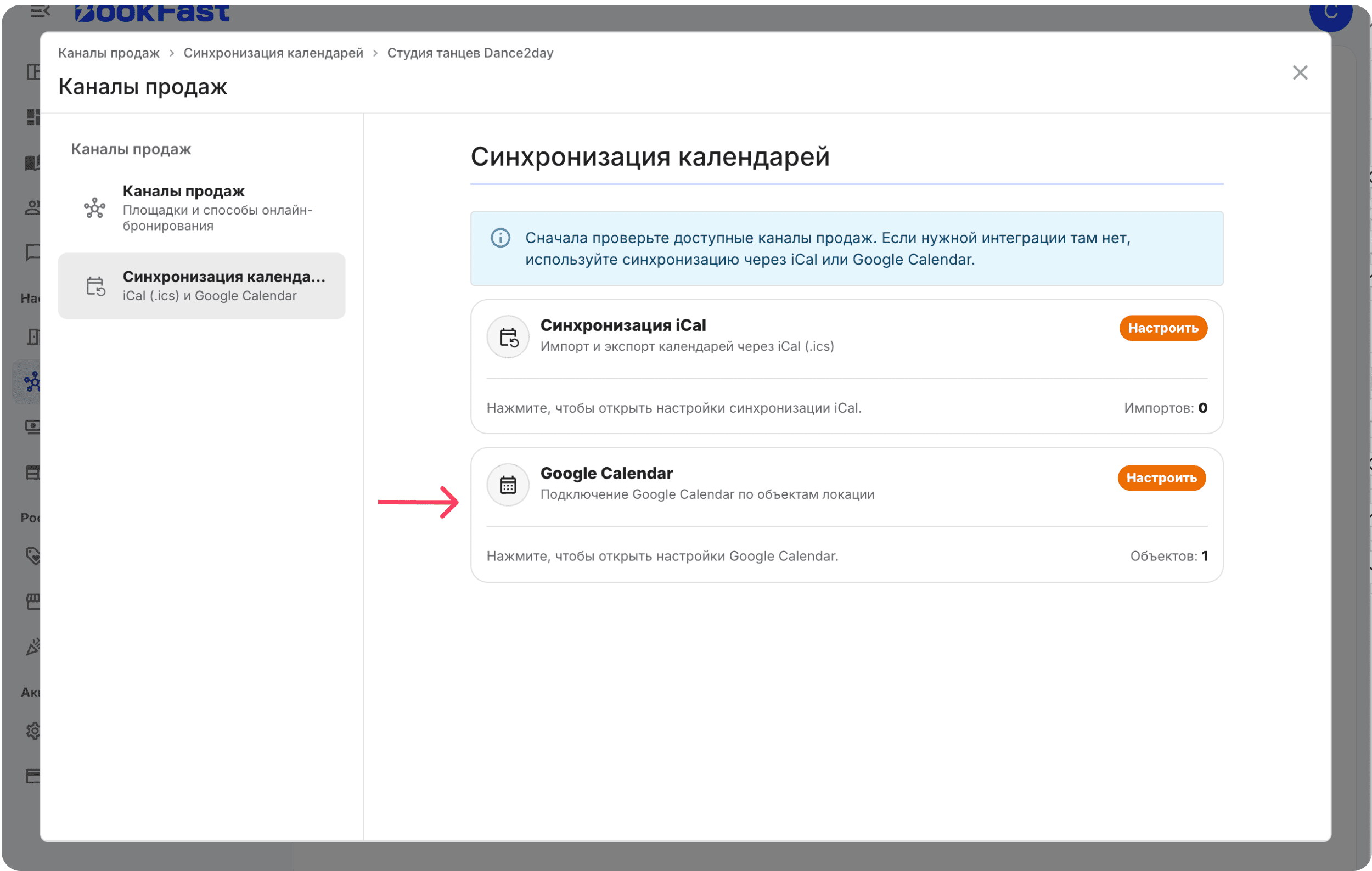Image resolution: width=1372 pixels, height=871 pixels.
Task: Open the gear settings icon in background sidebar
Action: tap(33, 731)
